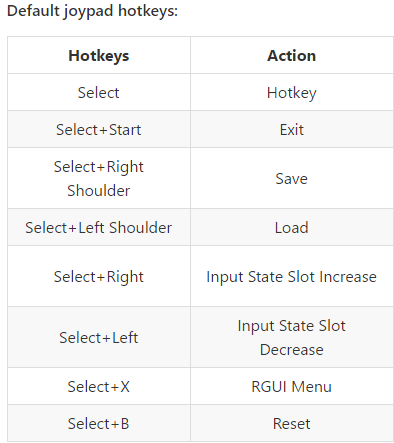Click the Select+X hotkey cell
The width and height of the screenshot is (394, 443).
coord(99,386)
